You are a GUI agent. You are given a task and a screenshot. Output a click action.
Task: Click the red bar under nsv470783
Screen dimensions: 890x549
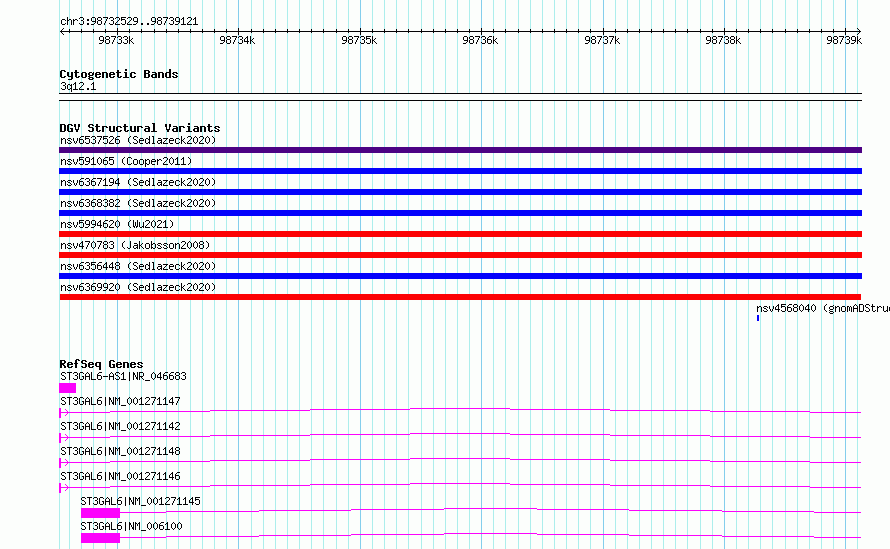click(460, 255)
